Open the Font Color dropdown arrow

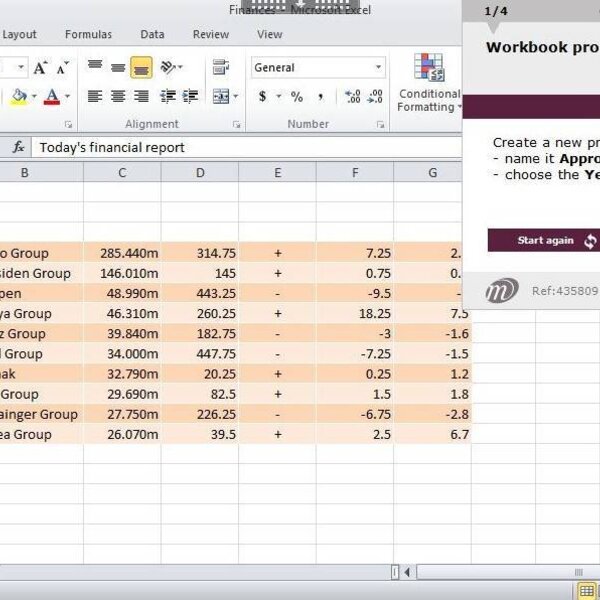coord(67,96)
